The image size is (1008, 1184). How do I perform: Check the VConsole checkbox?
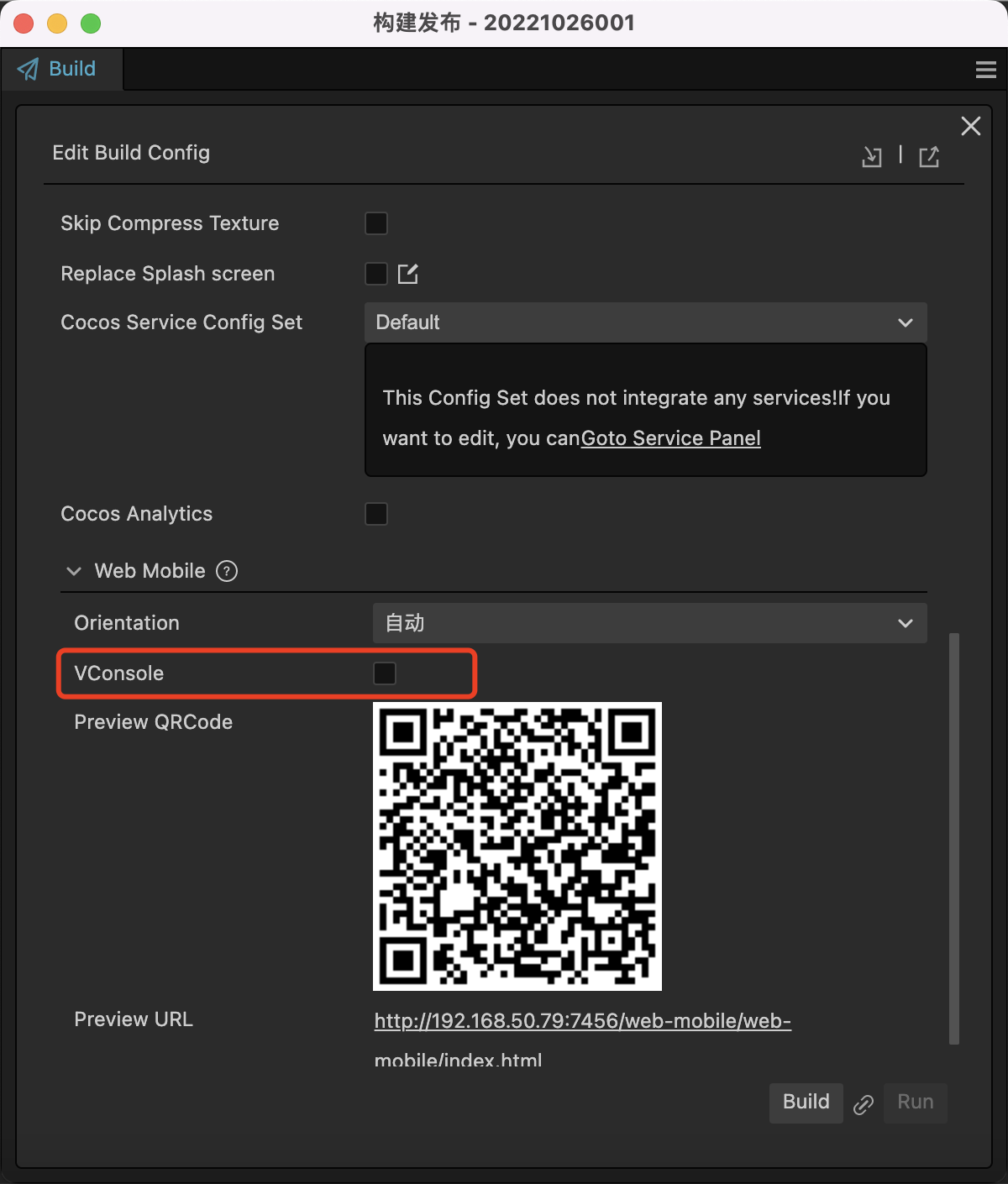pos(385,673)
